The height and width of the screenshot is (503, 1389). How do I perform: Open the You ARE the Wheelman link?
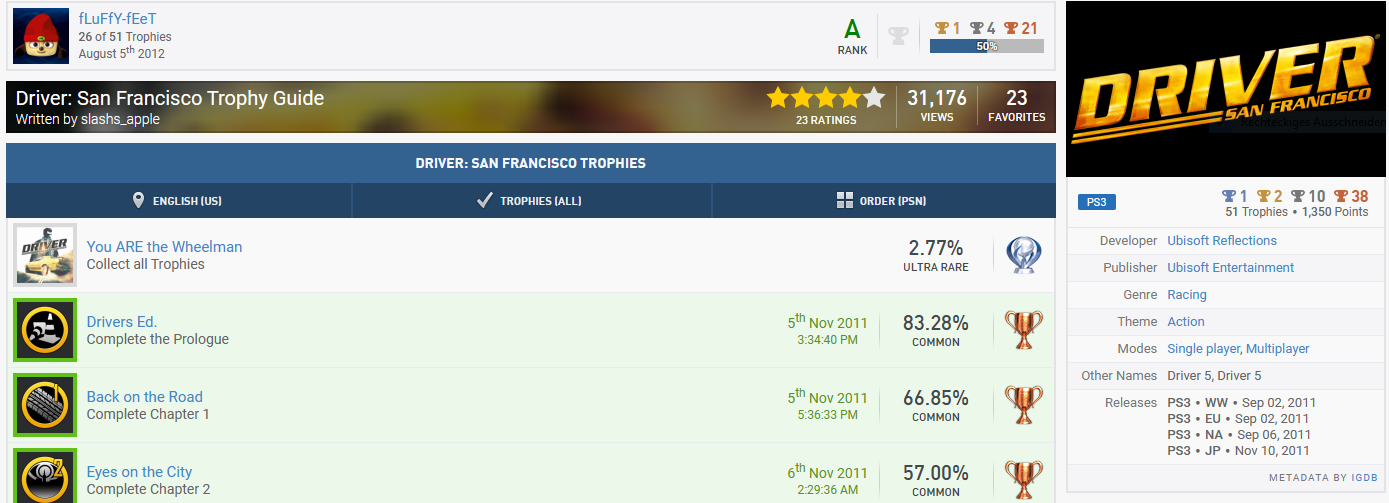(164, 247)
